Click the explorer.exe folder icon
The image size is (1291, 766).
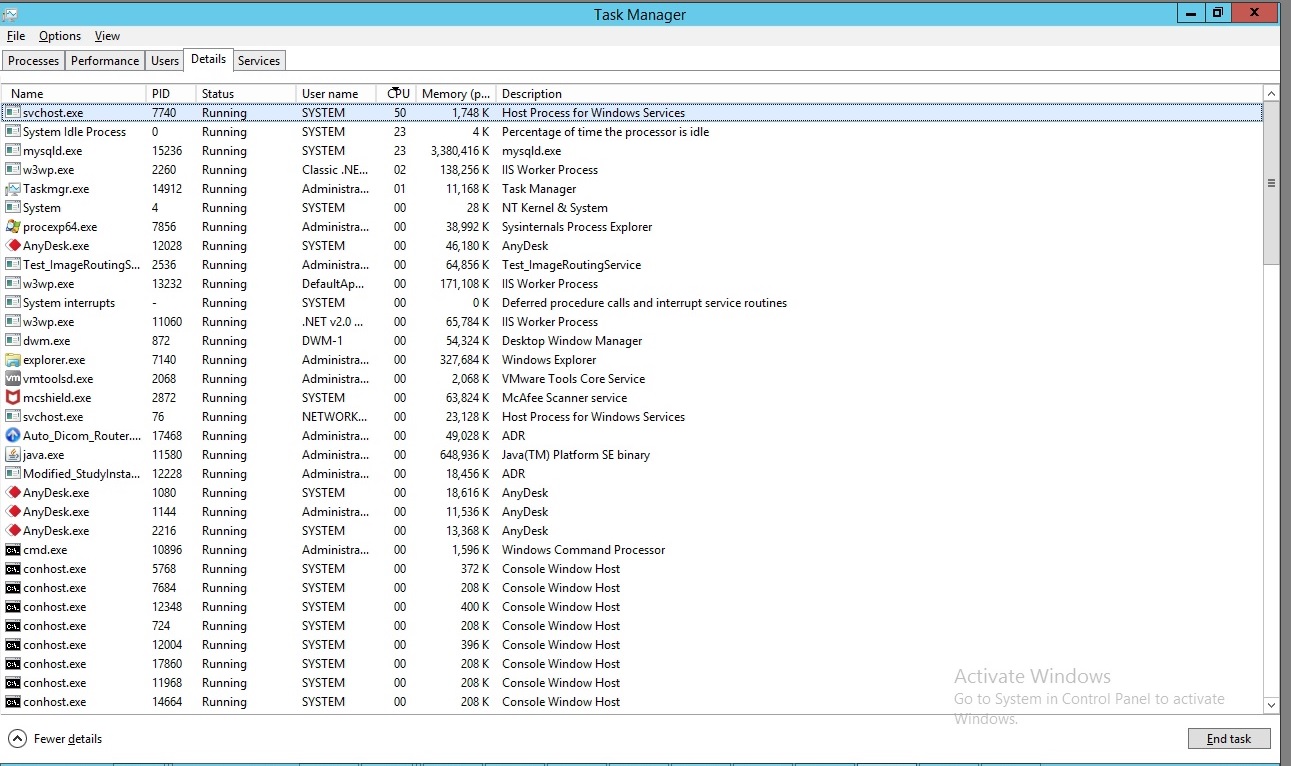click(12, 359)
